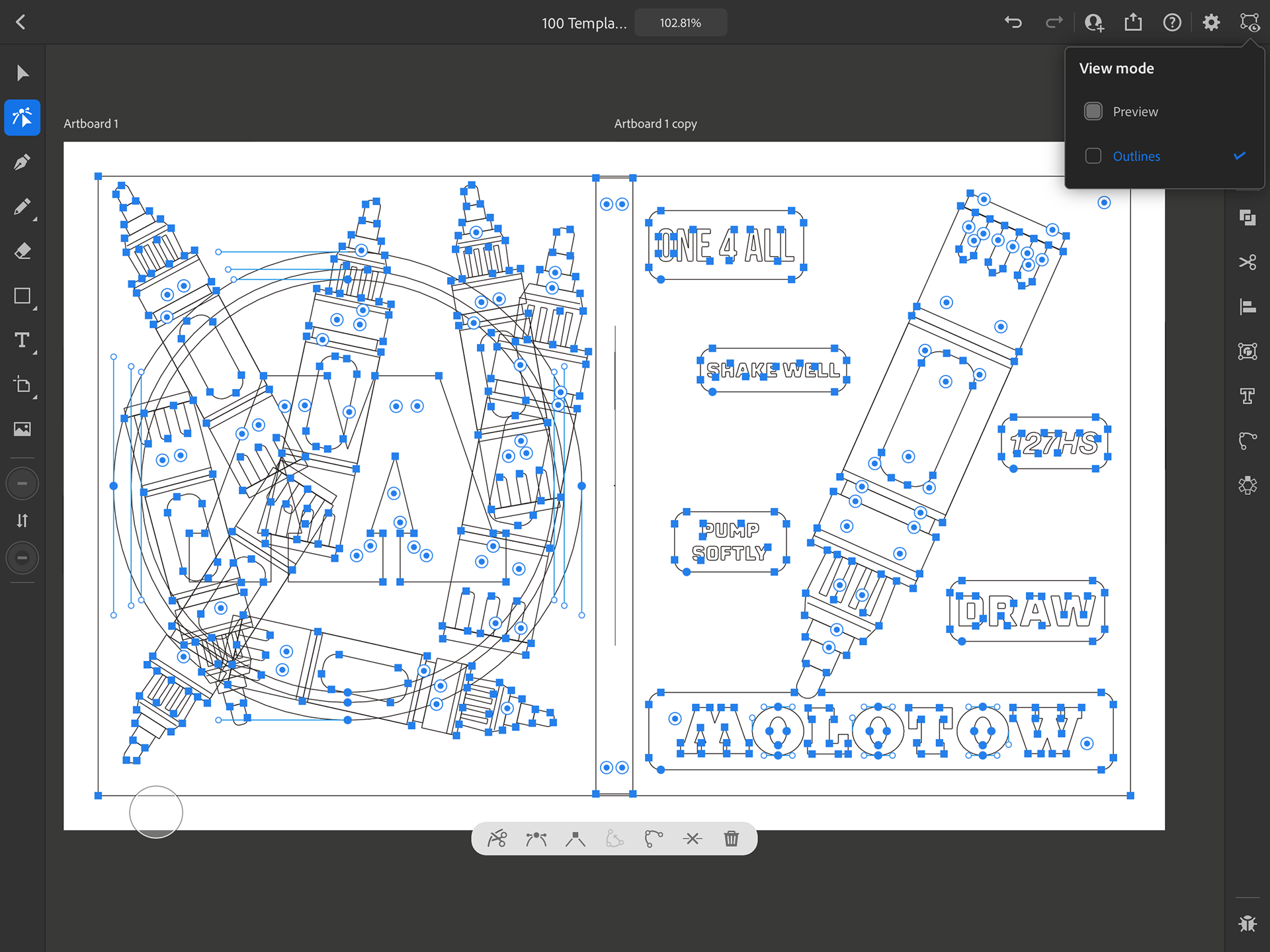Invite collaborators to the document

click(1094, 22)
